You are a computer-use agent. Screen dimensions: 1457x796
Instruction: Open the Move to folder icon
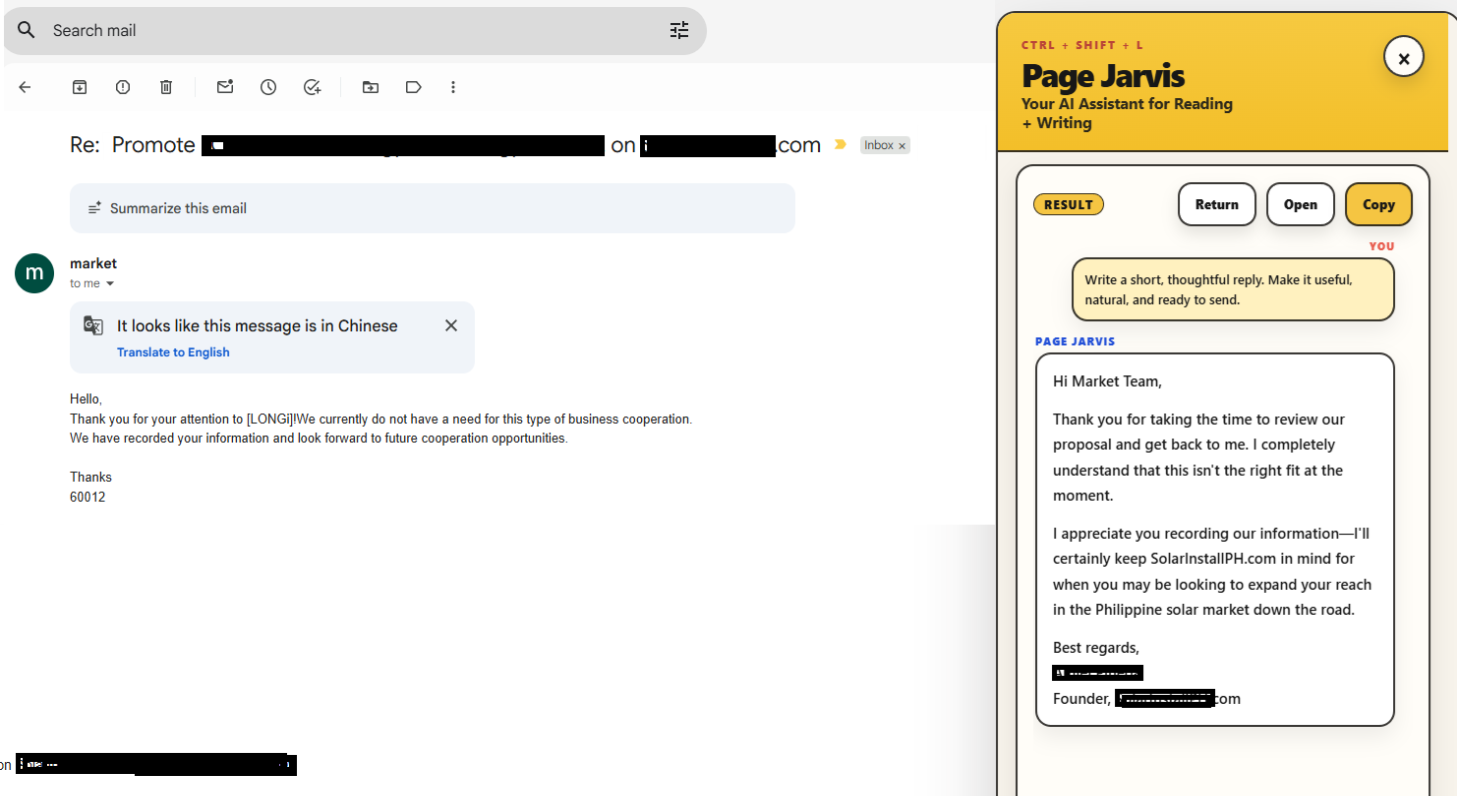(370, 87)
